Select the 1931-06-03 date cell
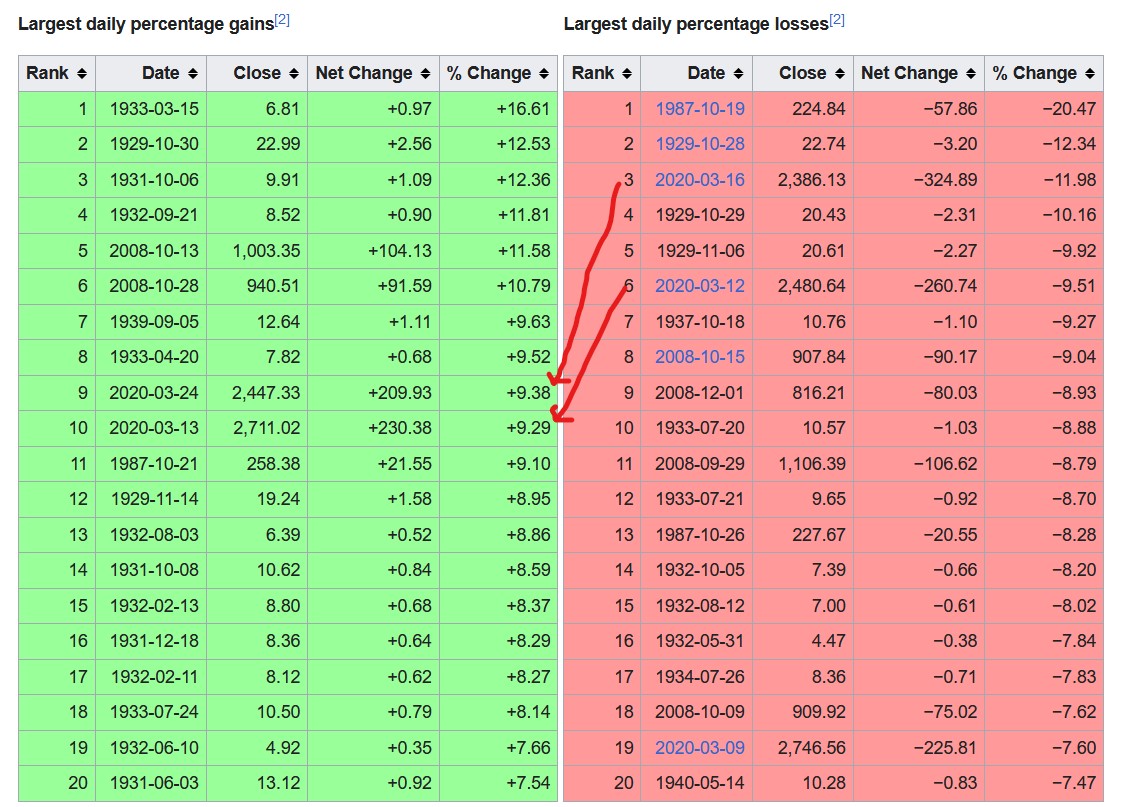1122x807 pixels. [x=151, y=783]
